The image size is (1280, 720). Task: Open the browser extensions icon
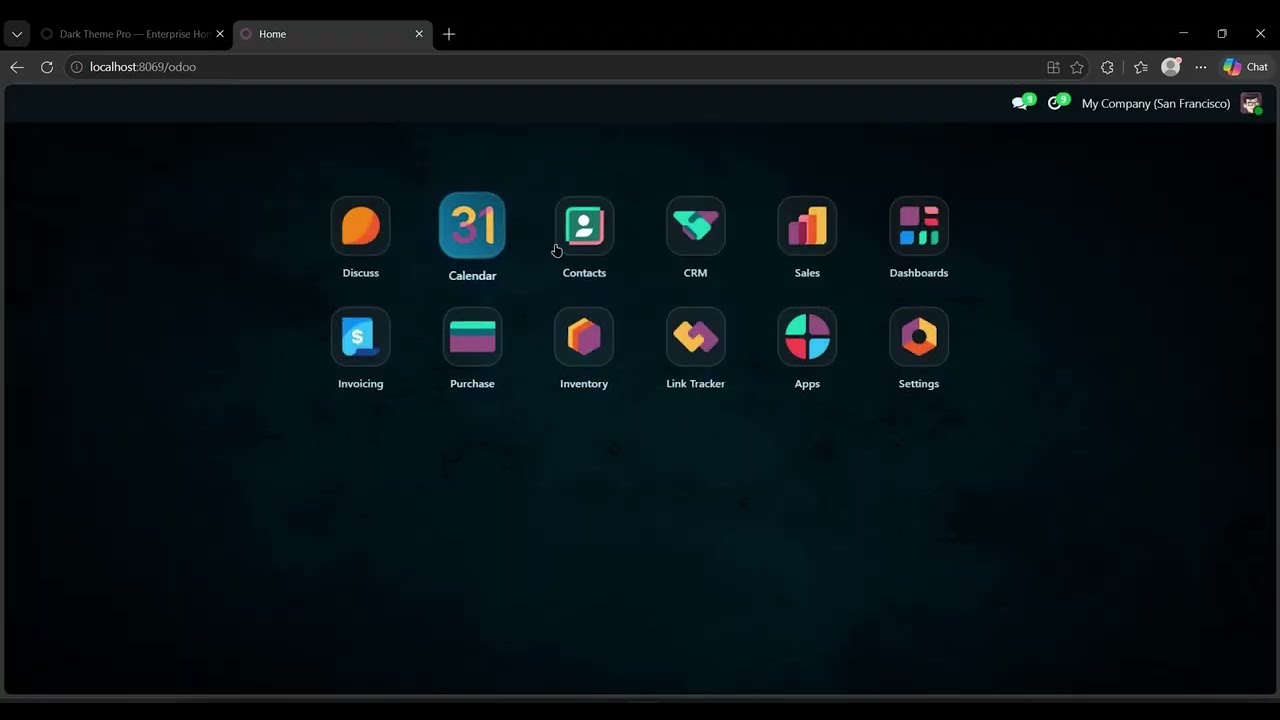pyautogui.click(x=1107, y=67)
